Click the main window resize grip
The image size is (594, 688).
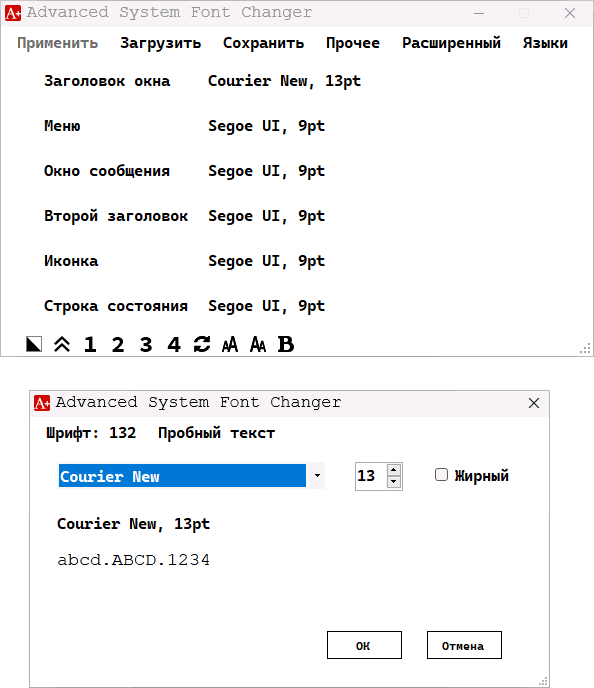pos(585,348)
